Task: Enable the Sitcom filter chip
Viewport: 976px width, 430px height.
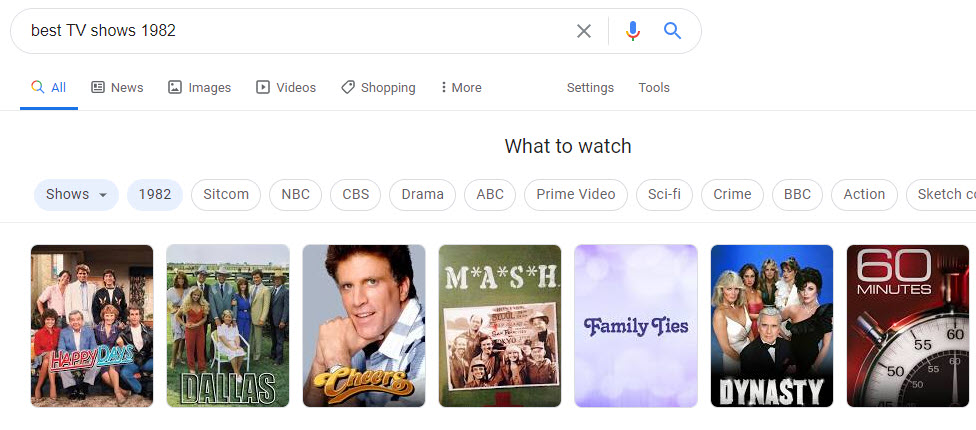Action: pyautogui.click(x=226, y=195)
